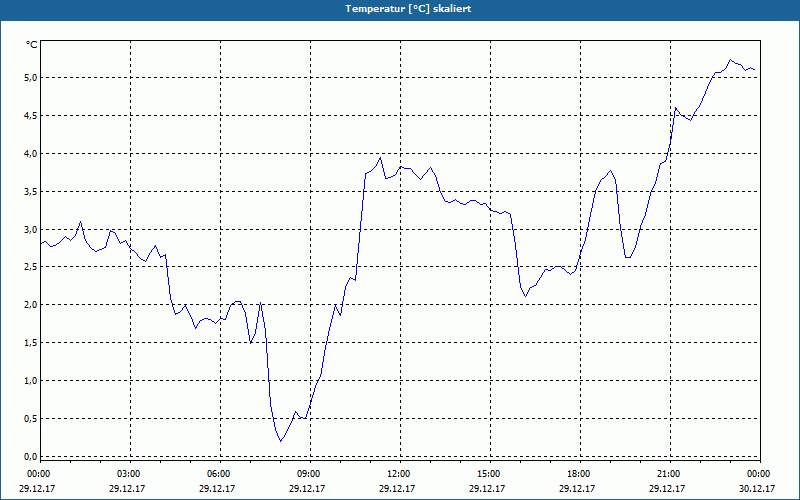Click the 03:00 time label
This screenshot has width=800, height=500.
click(128, 474)
